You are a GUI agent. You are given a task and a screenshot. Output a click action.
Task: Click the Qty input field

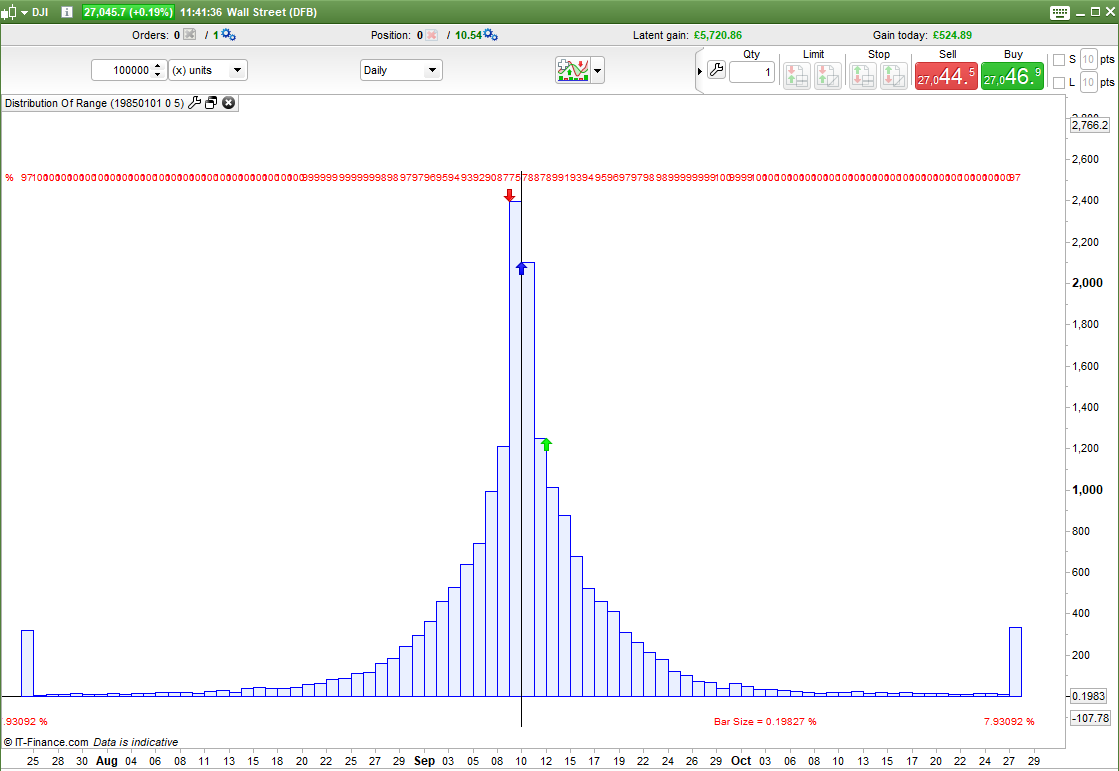(x=752, y=72)
